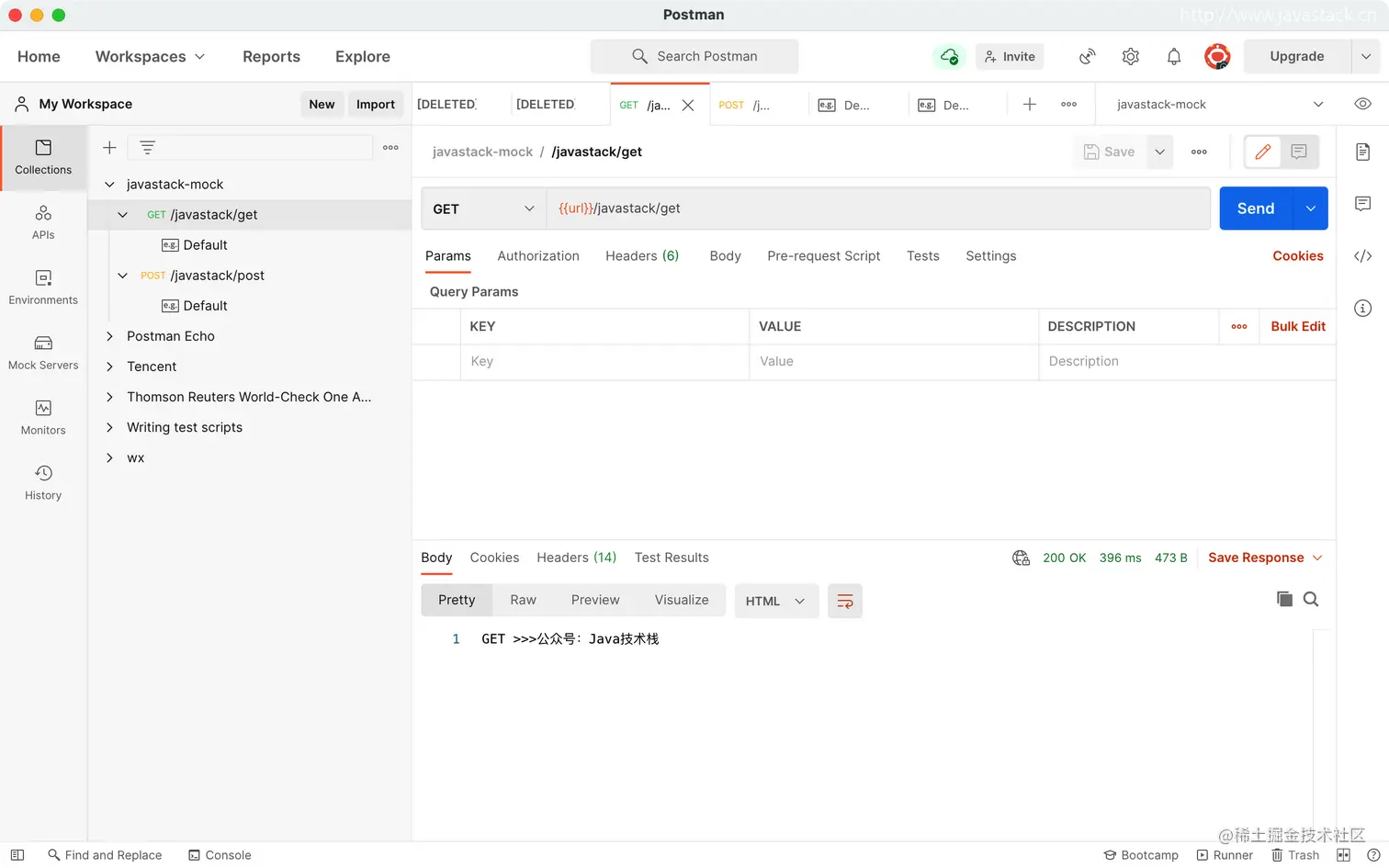The width and height of the screenshot is (1389, 868).
Task: Open the Save options dropdown arrow
Action: coord(1160,152)
